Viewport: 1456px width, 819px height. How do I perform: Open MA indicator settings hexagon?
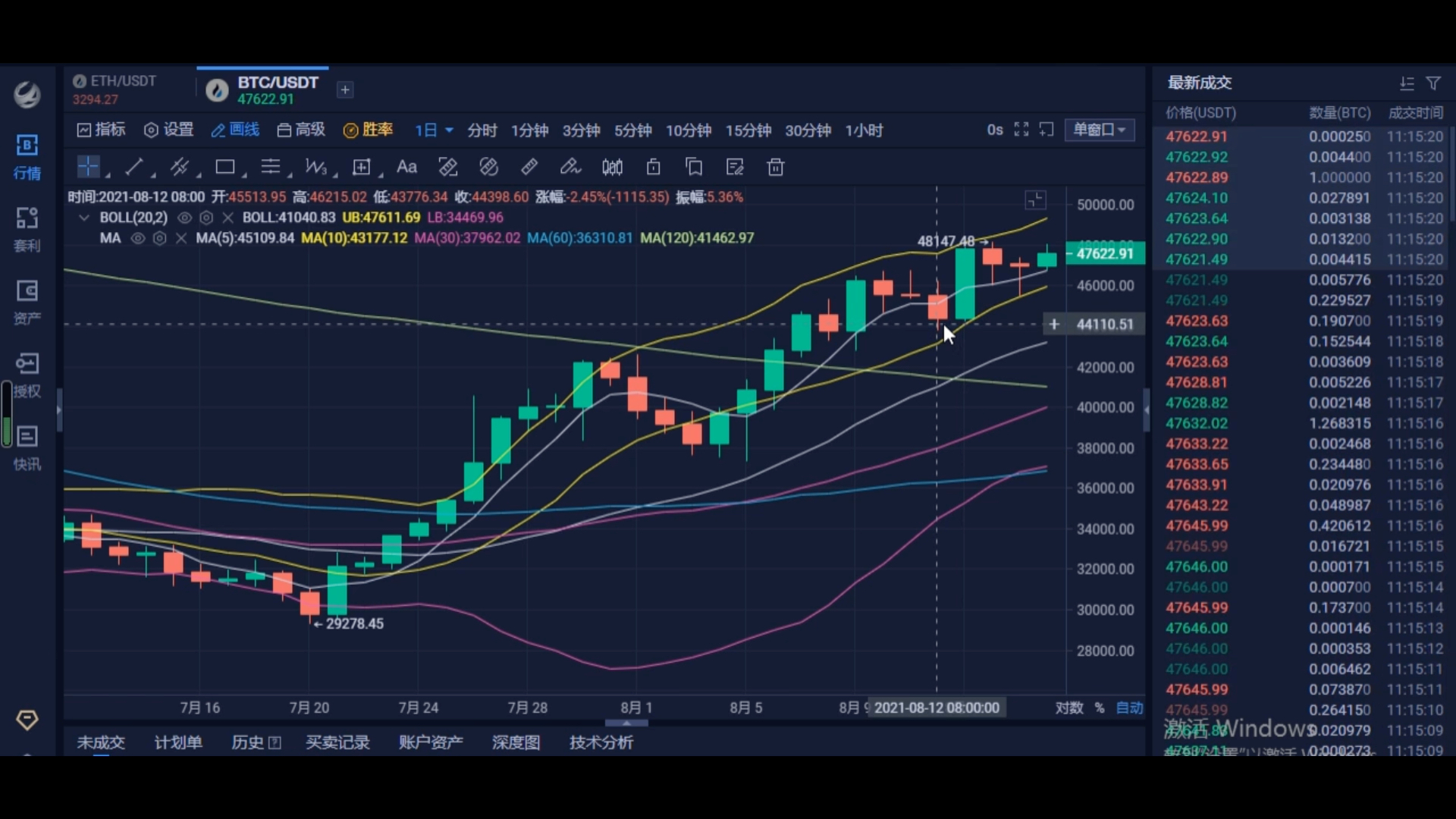point(159,238)
